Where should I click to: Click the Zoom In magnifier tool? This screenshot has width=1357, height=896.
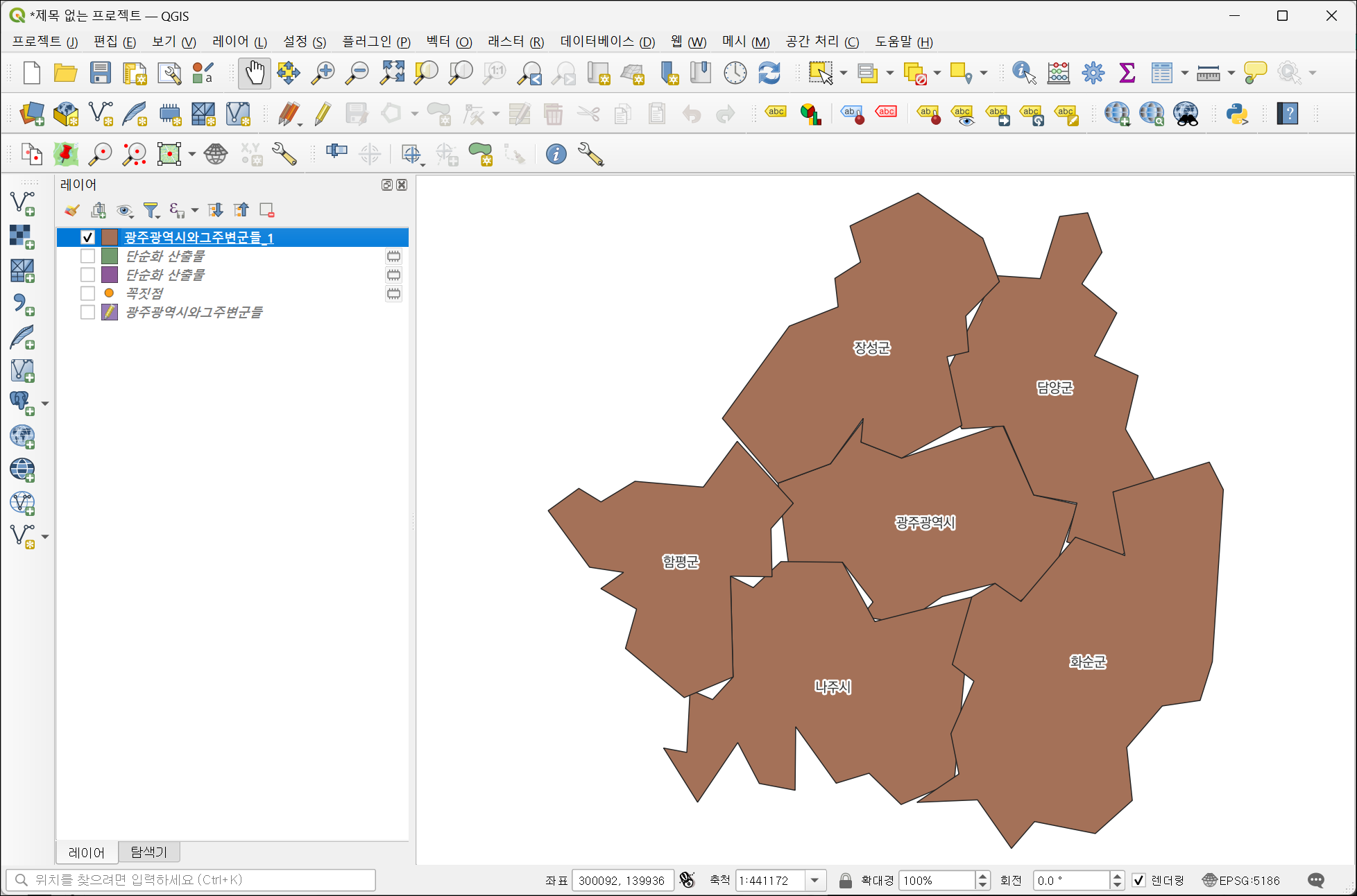(323, 73)
